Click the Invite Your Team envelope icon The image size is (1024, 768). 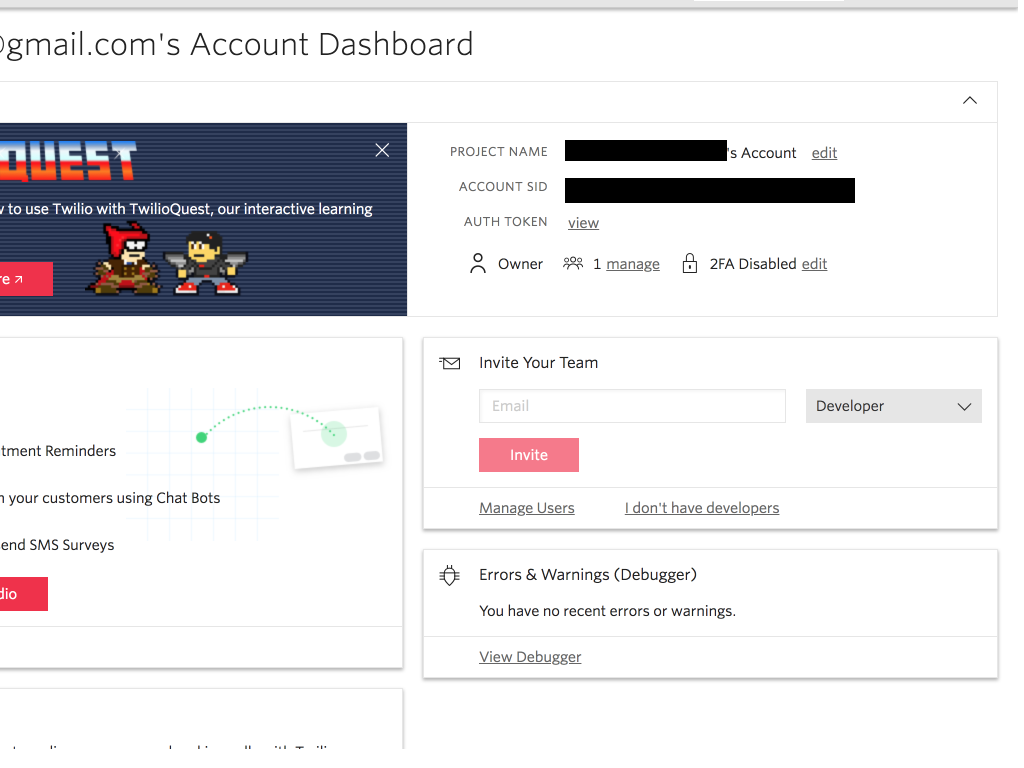(x=450, y=363)
